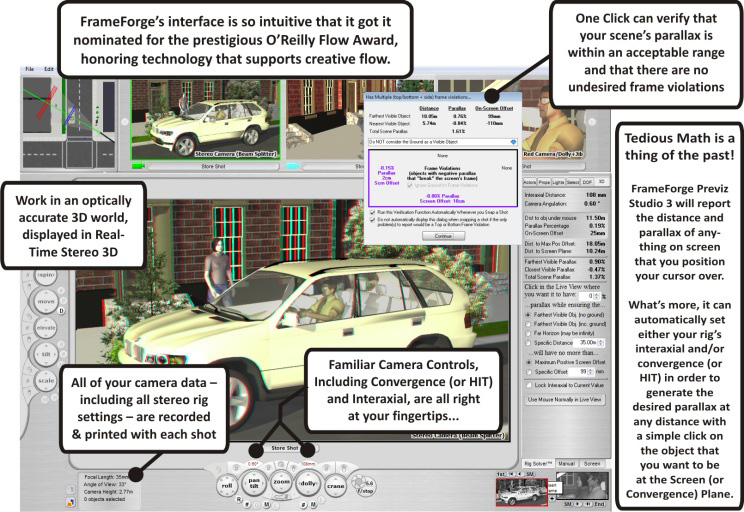Switch to the 3D tab
The image size is (744, 512).
[x=601, y=182]
